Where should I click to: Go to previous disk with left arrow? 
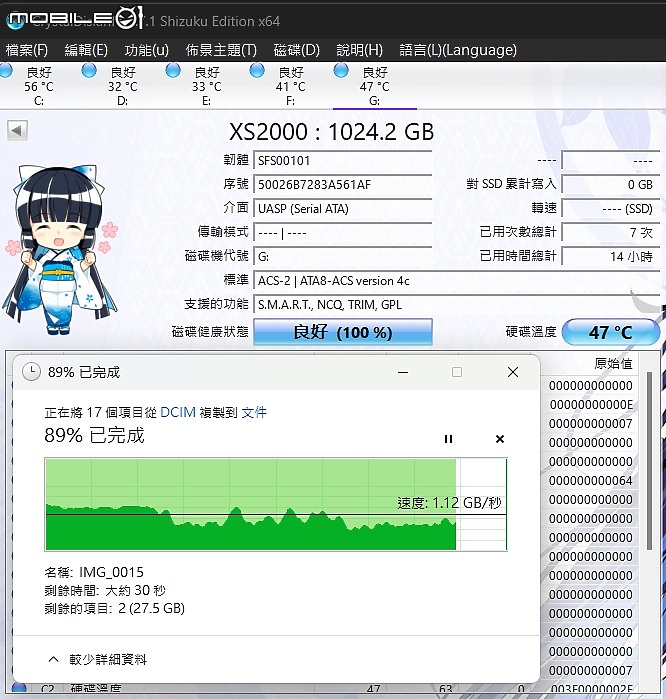tap(17, 131)
